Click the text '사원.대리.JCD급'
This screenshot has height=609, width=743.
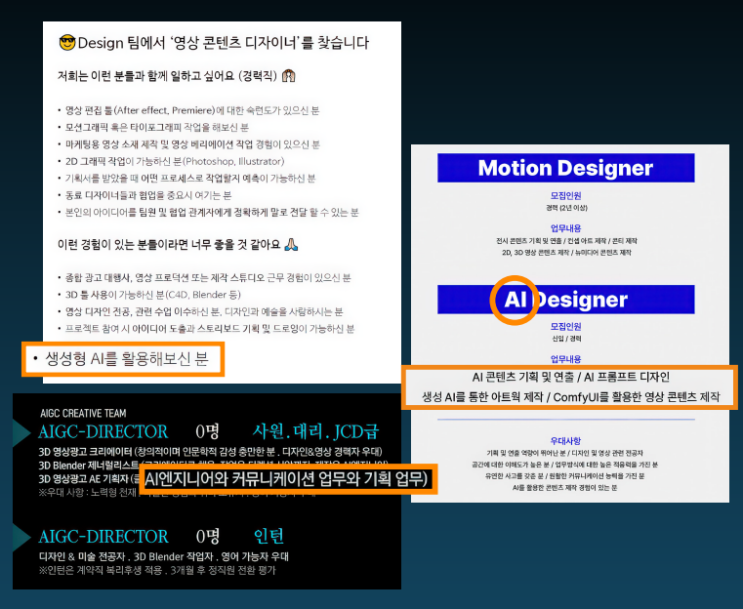(316, 432)
